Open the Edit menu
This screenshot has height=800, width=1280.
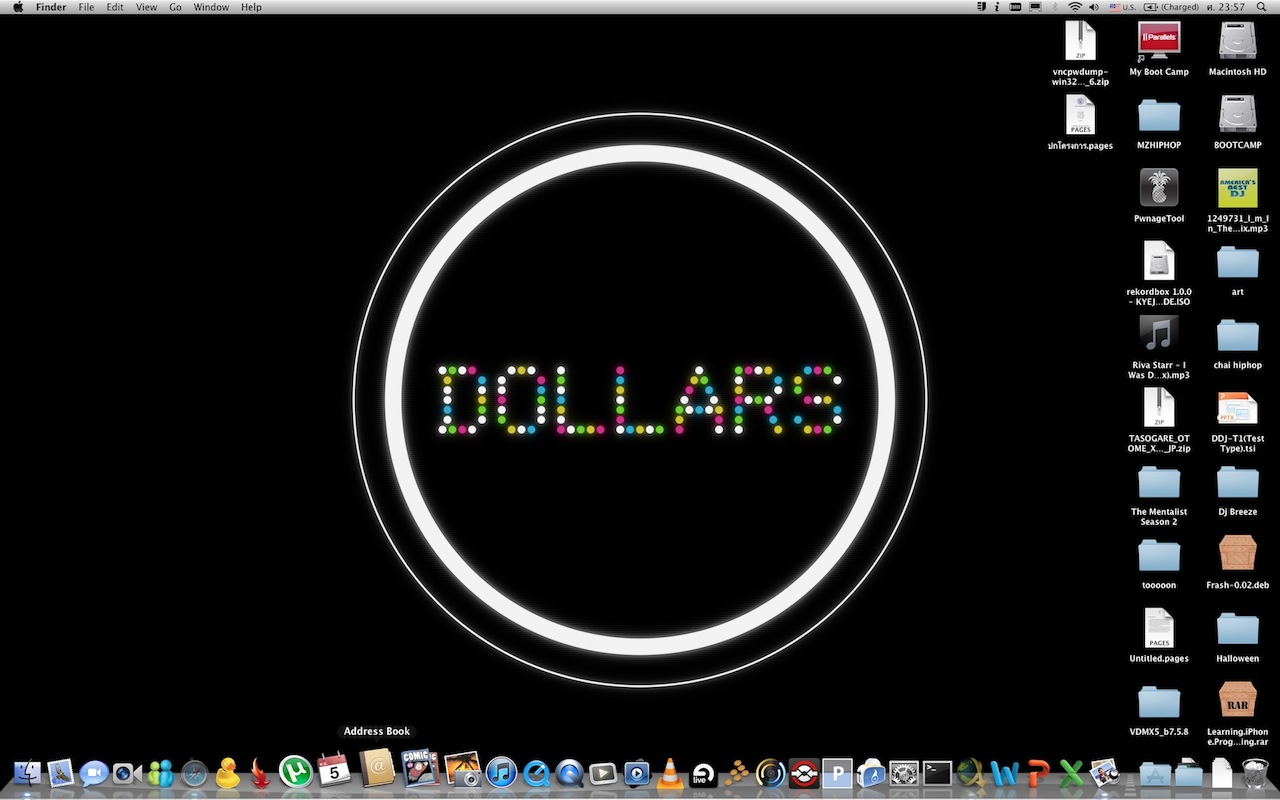(x=115, y=7)
